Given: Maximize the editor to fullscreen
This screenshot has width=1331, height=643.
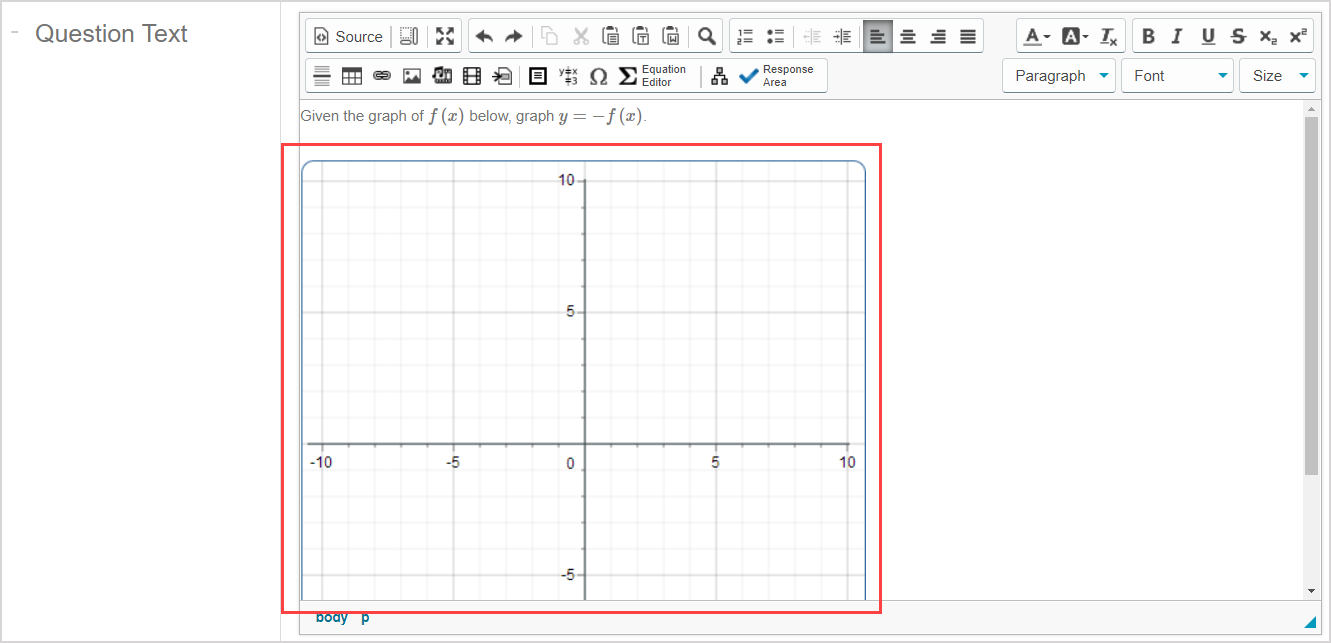Looking at the screenshot, I should click(444, 35).
